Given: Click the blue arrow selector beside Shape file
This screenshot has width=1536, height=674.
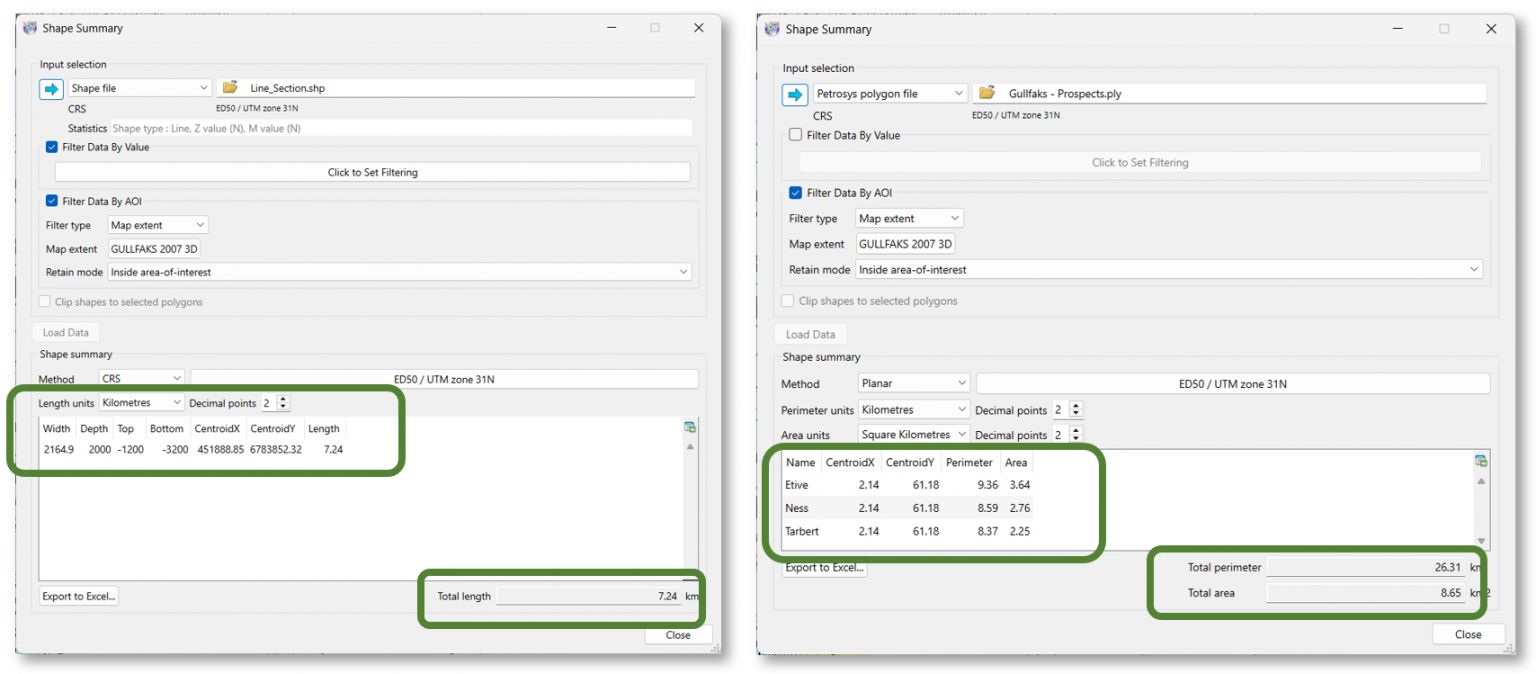Looking at the screenshot, I should coord(51,88).
